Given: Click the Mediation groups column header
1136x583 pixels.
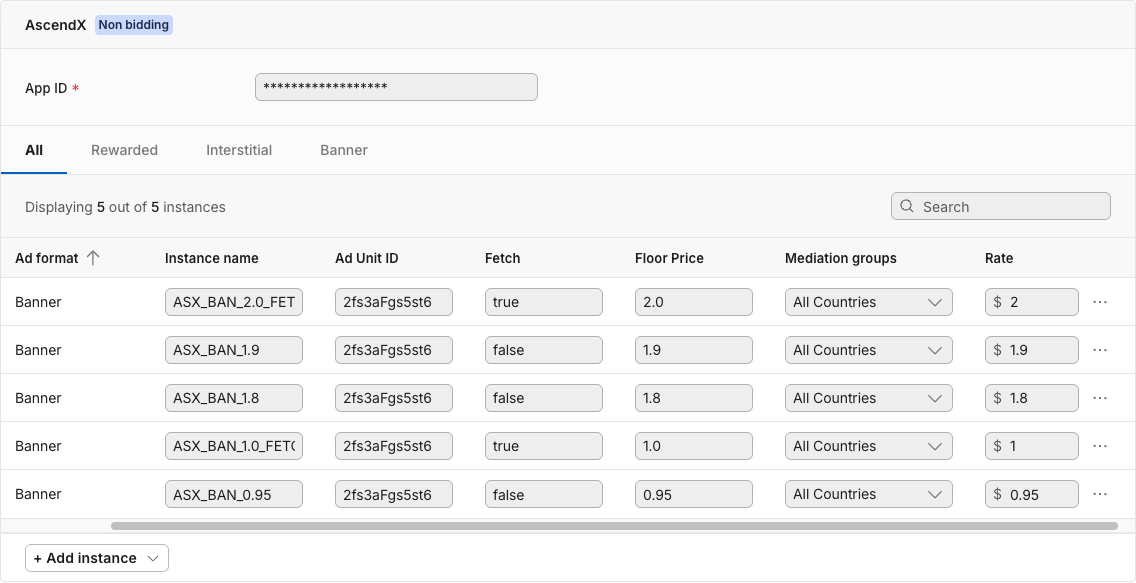Looking at the screenshot, I should (840, 258).
